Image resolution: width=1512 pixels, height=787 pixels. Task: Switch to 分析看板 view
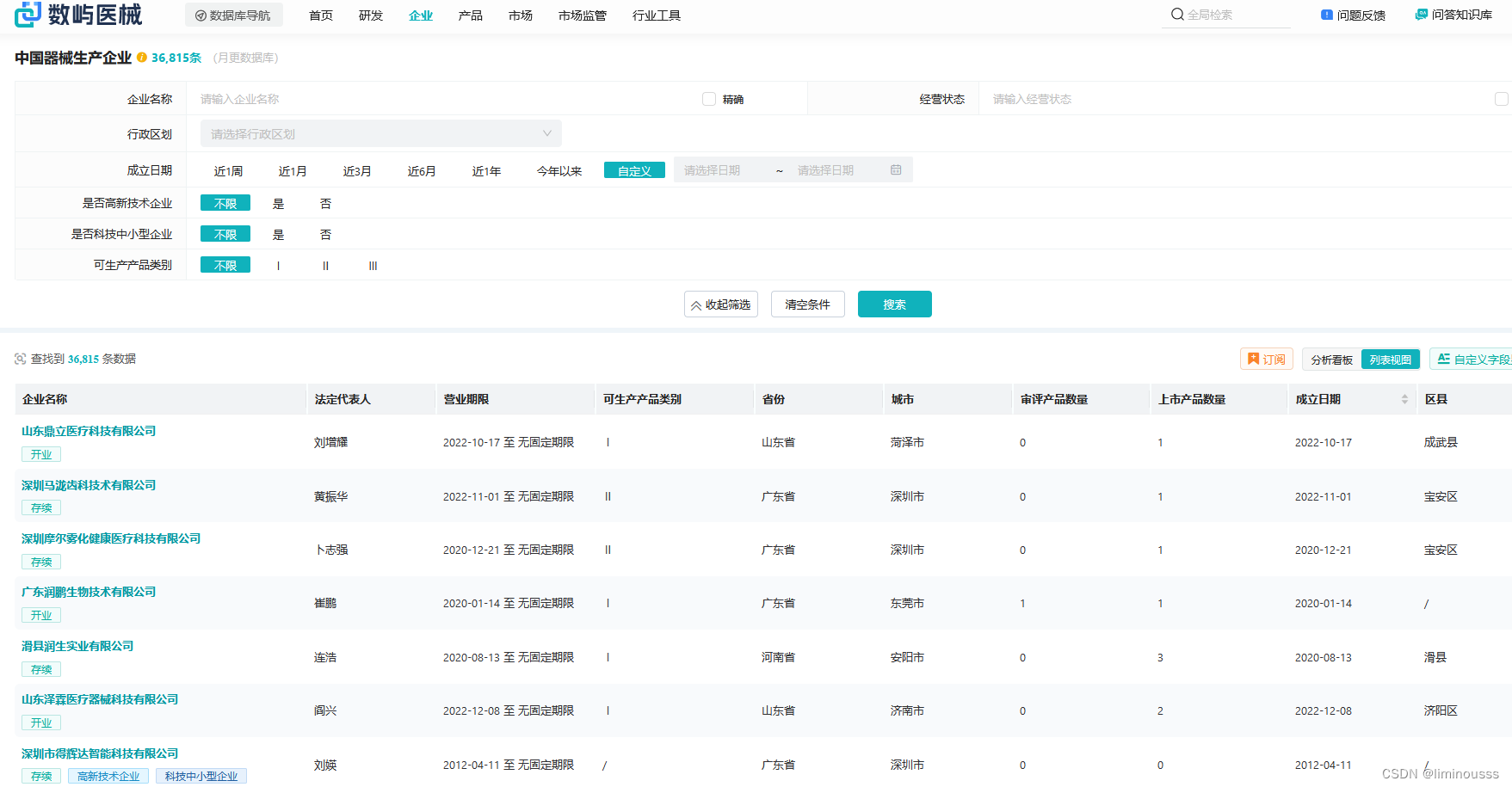(1332, 360)
